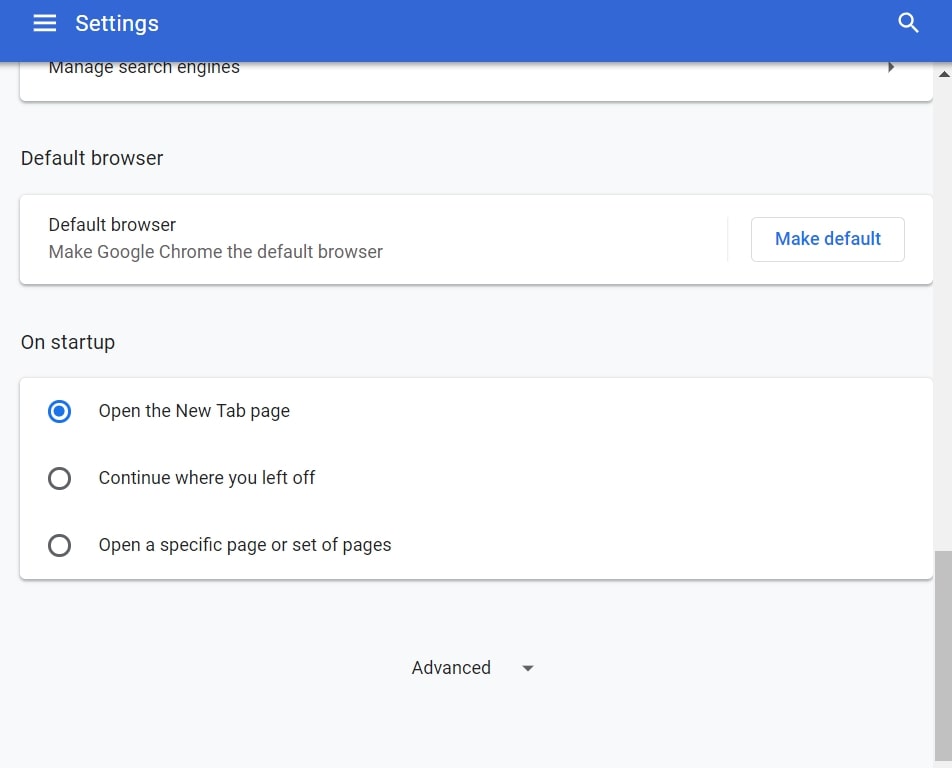Click the Continue where you left off label
The image size is (952, 768).
tap(206, 478)
